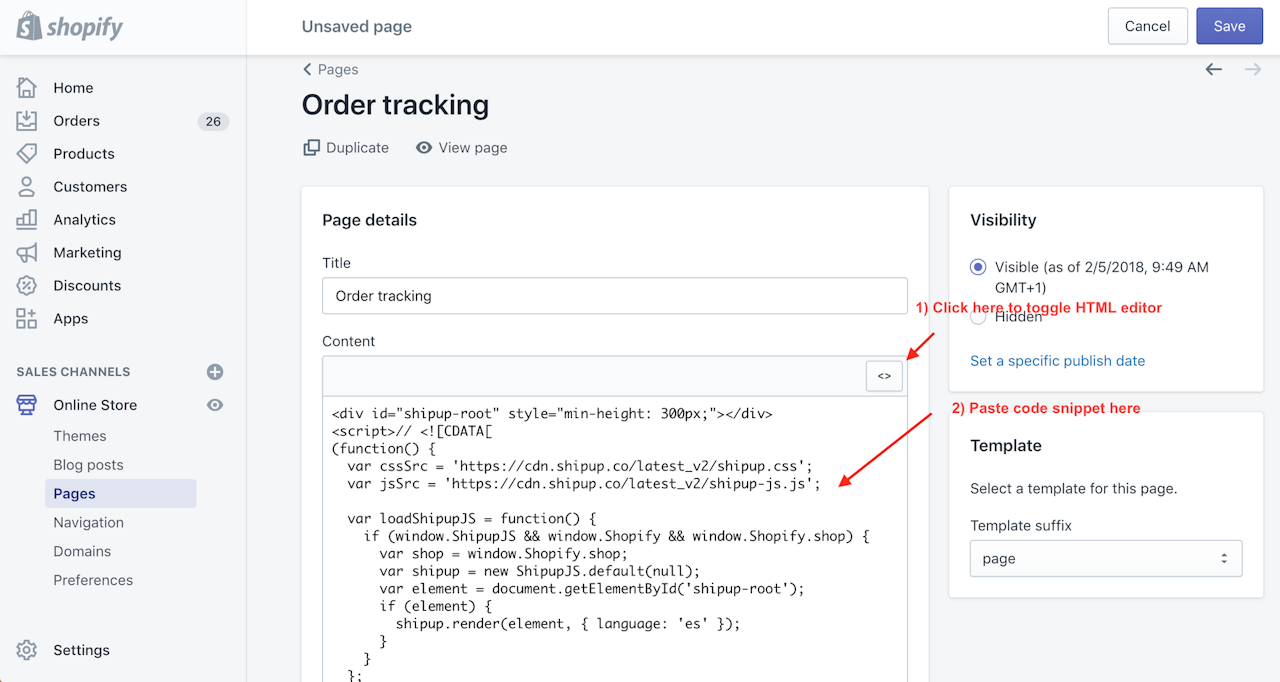Select the Hidden radio button
Screen dimensions: 1280x682
point(978,317)
